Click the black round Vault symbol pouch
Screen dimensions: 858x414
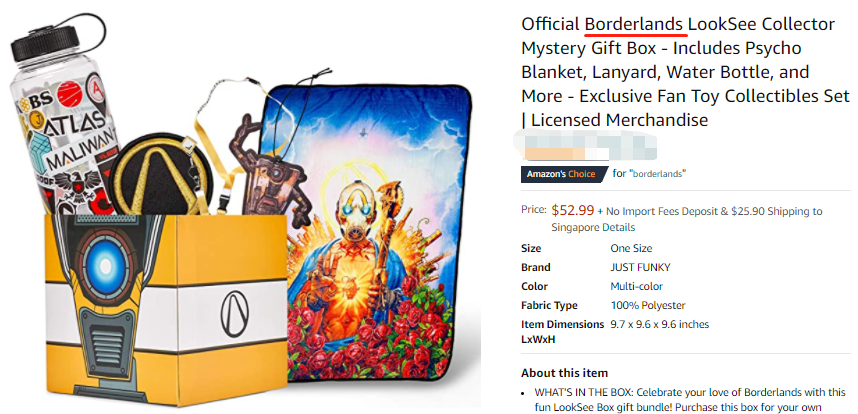pos(160,174)
